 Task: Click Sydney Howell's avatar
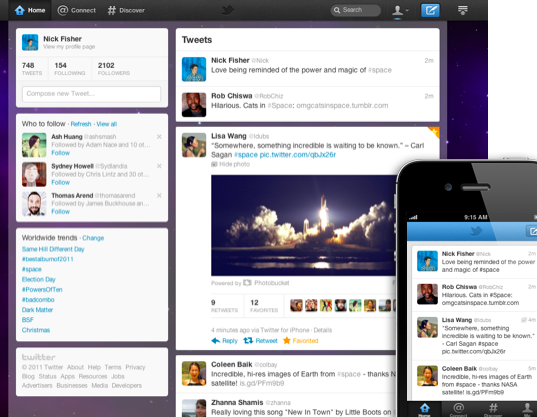(34, 174)
